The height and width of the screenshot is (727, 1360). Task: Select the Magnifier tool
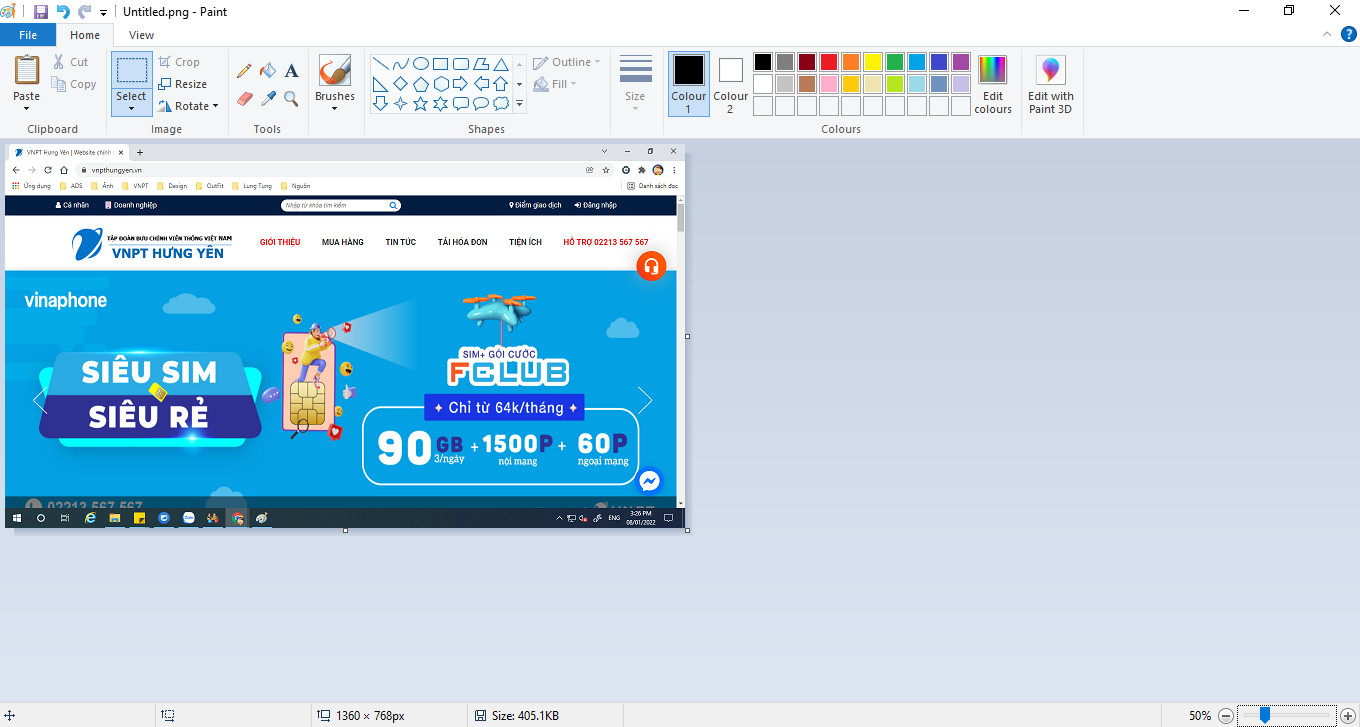pos(291,98)
